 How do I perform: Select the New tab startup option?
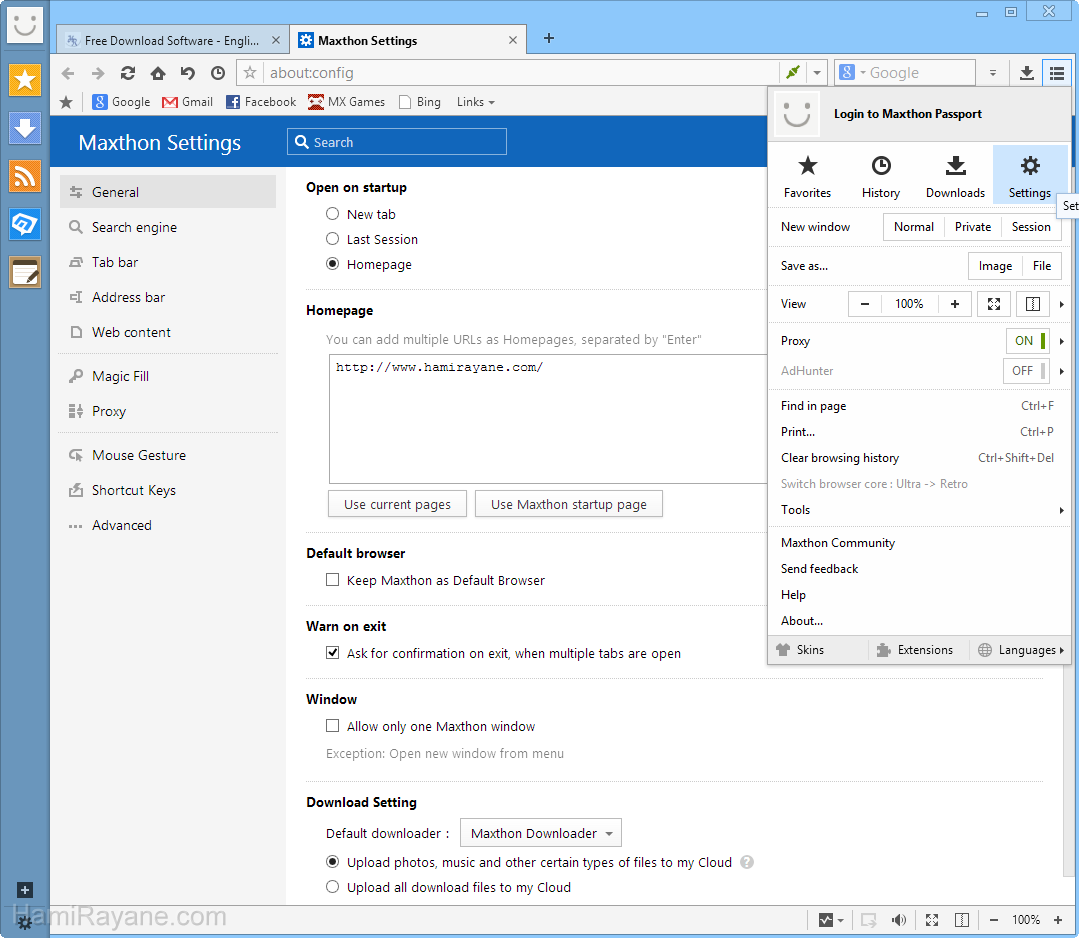tap(332, 214)
